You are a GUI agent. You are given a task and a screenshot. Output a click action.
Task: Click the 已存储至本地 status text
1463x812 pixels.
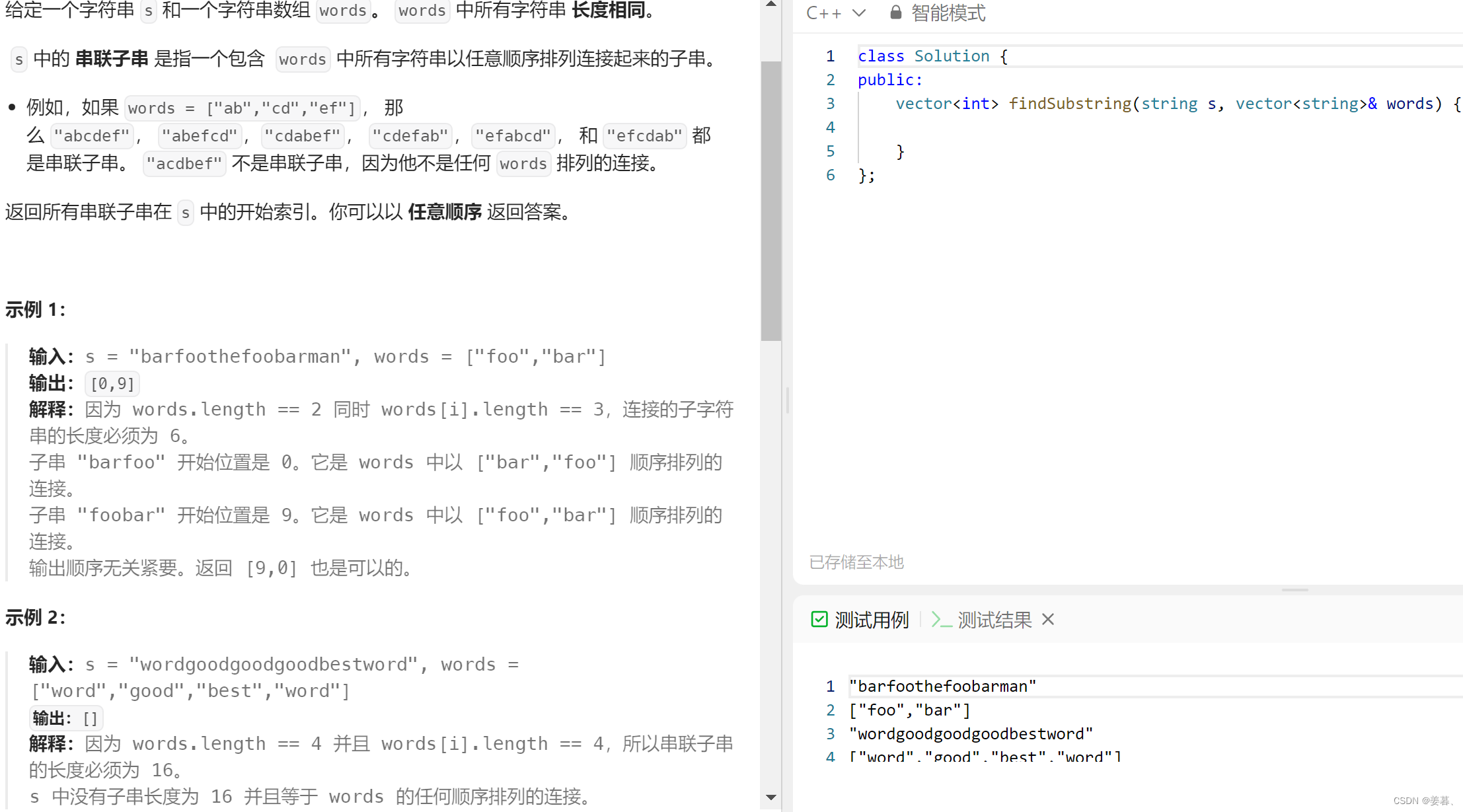pyautogui.click(x=856, y=562)
